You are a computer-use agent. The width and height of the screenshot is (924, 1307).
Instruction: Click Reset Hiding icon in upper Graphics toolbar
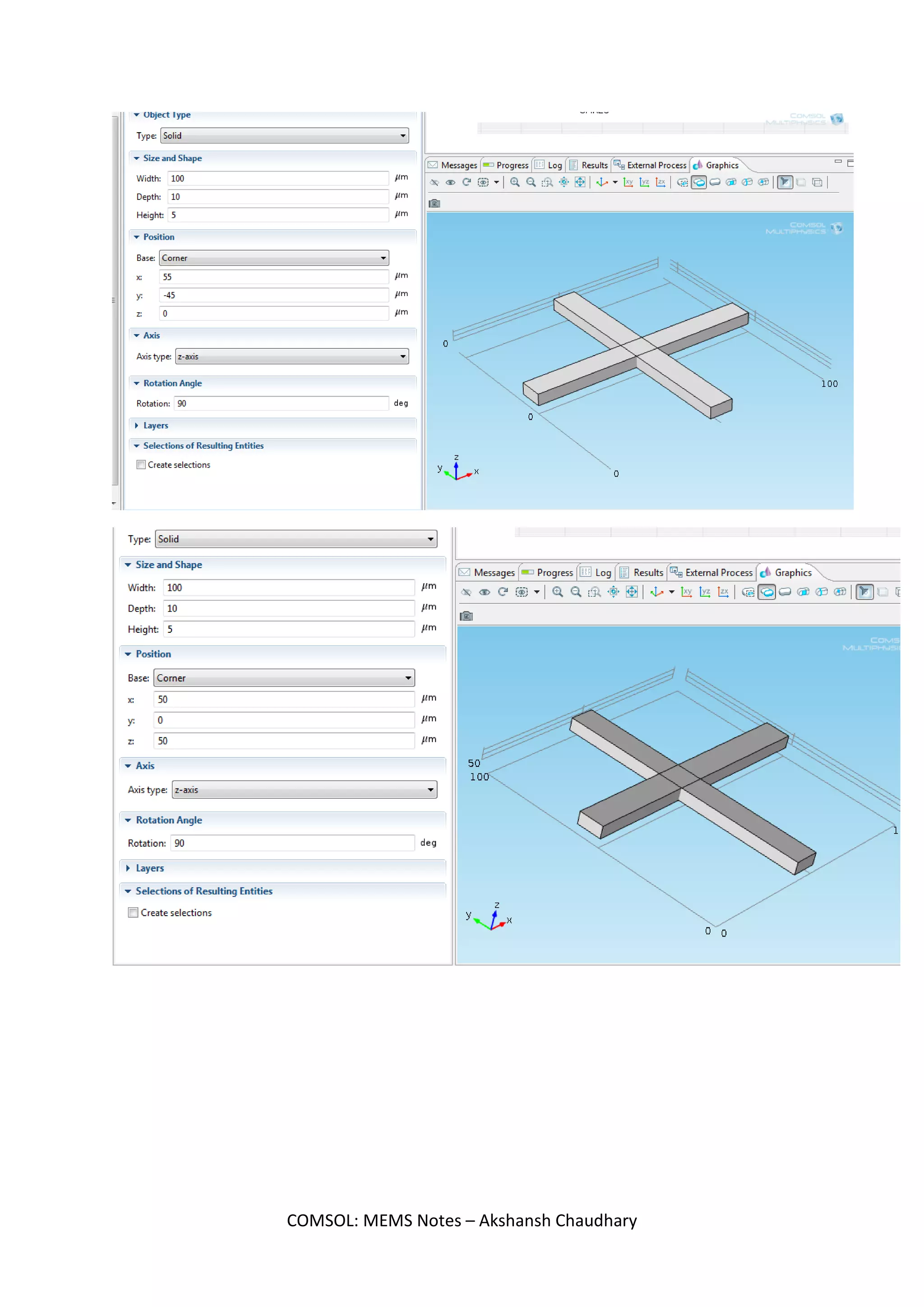click(467, 182)
